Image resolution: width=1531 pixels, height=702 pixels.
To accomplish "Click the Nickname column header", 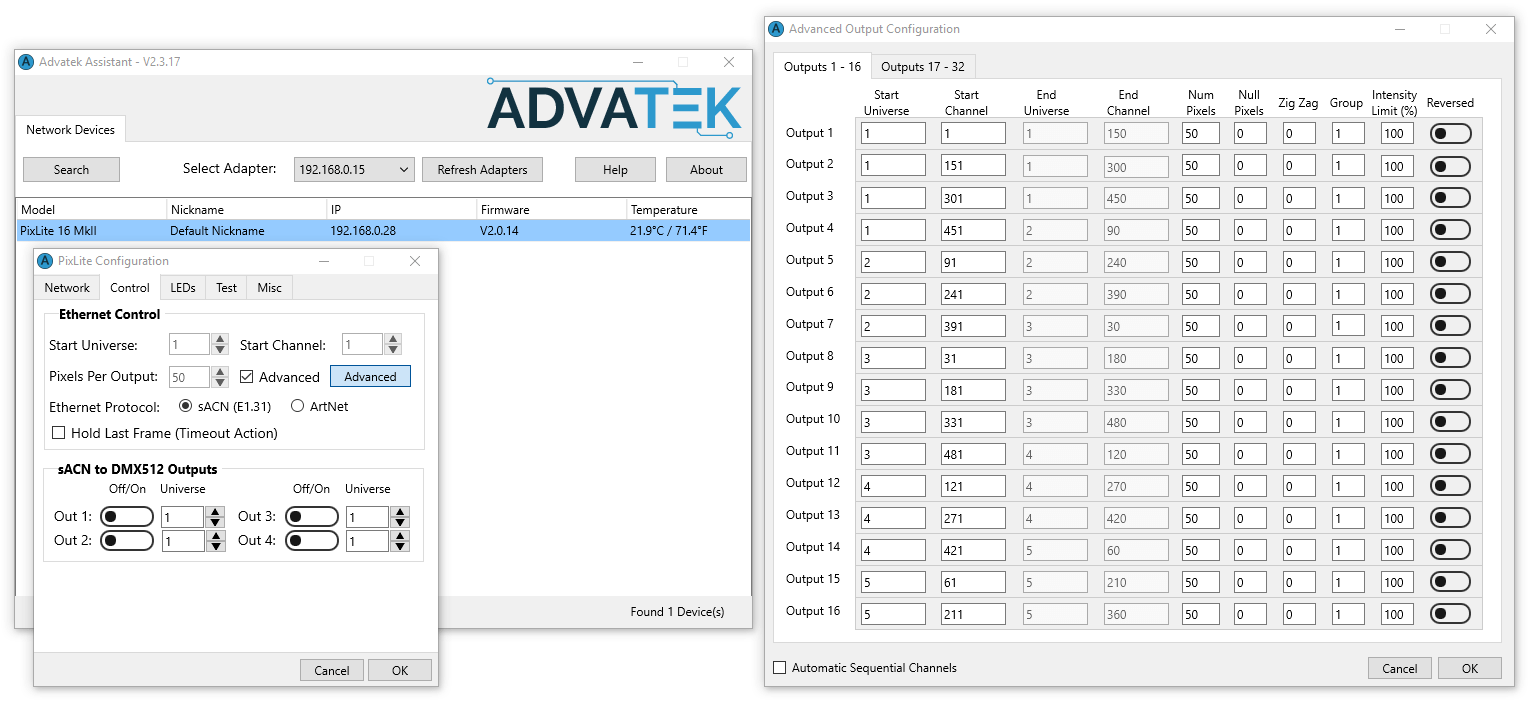I will click(247, 210).
